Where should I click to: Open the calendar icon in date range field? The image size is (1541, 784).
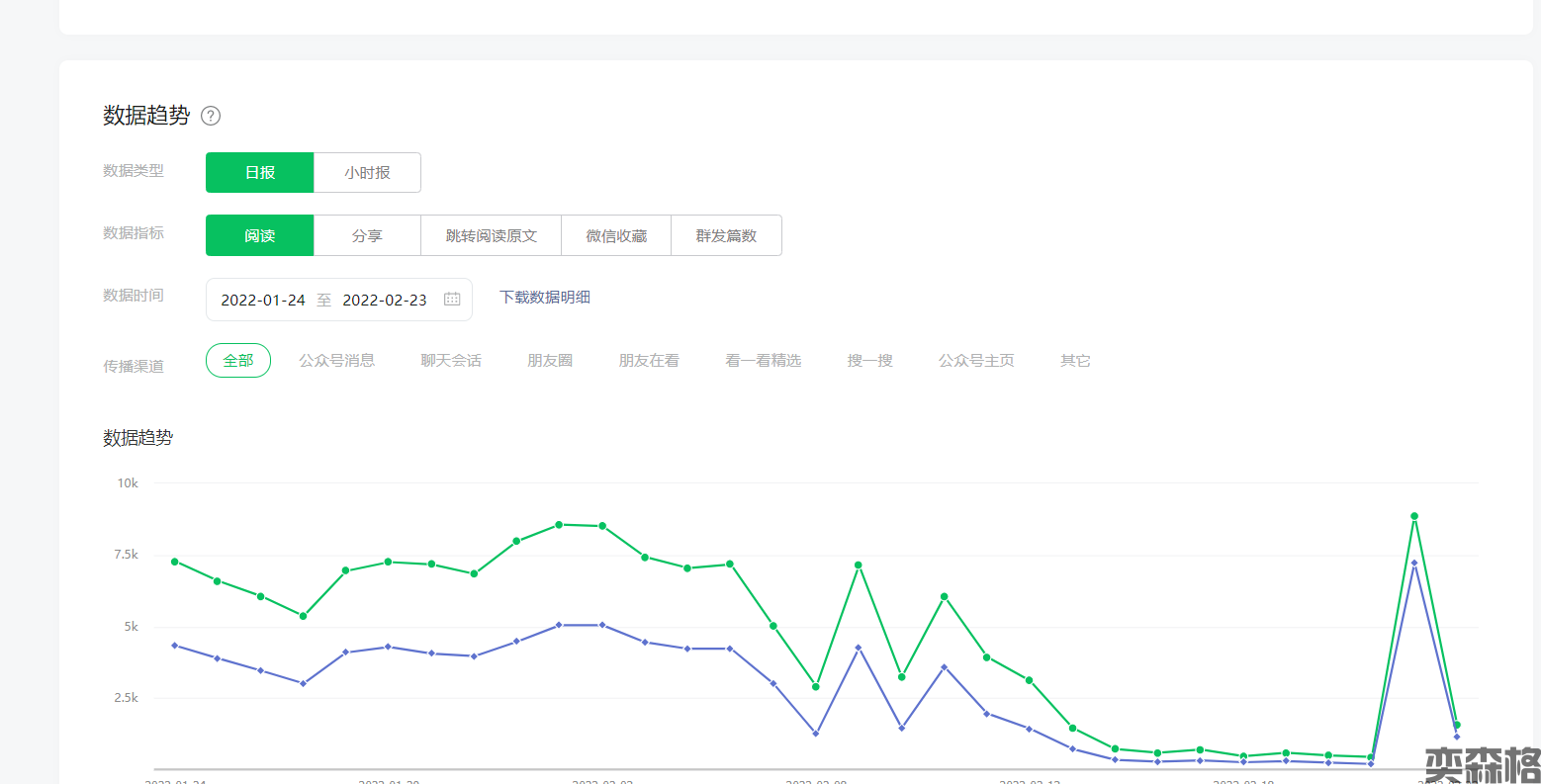click(x=452, y=300)
